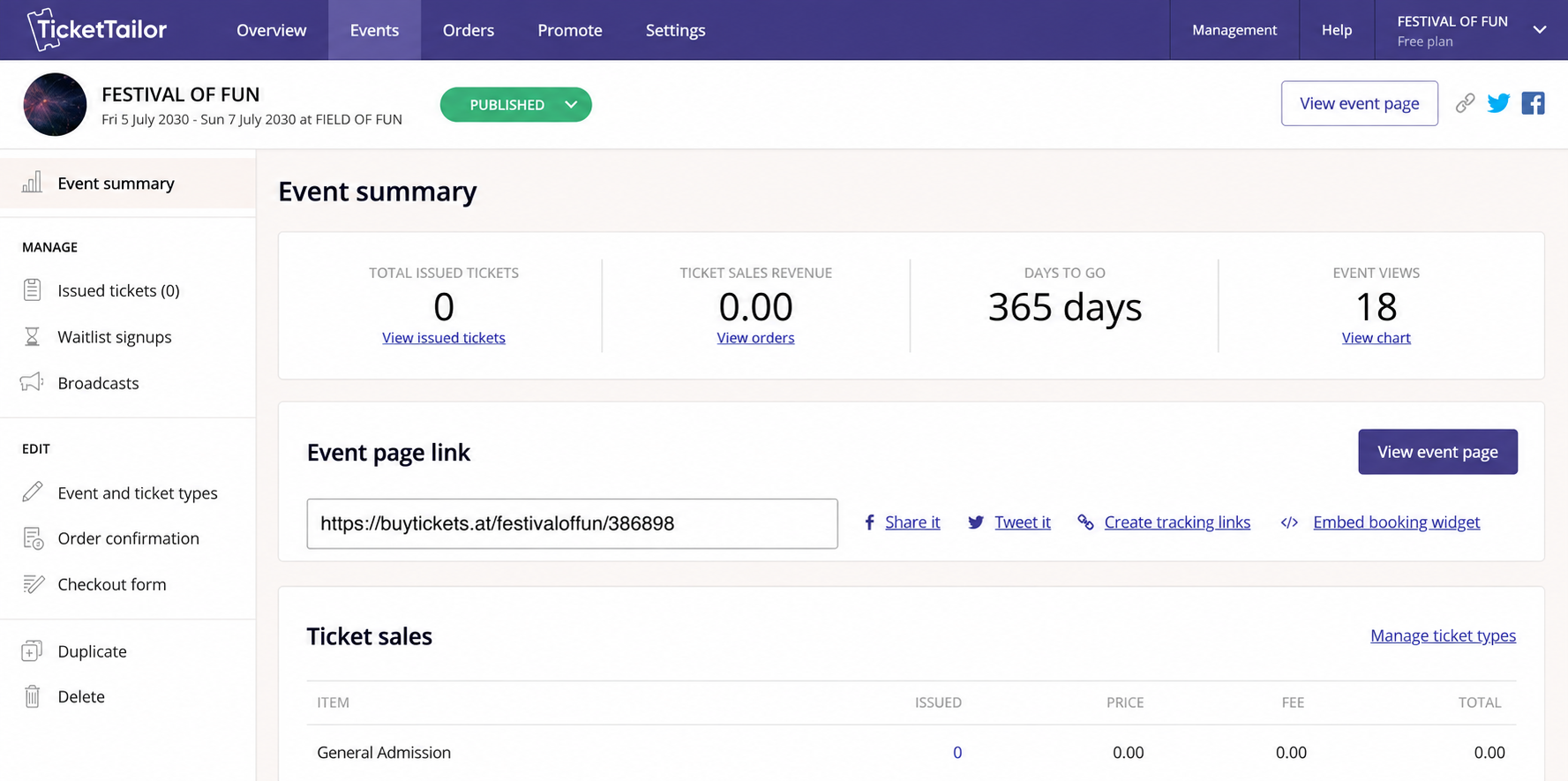Image resolution: width=1568 pixels, height=781 pixels.
Task: Open Manage ticket types link
Action: (1443, 635)
